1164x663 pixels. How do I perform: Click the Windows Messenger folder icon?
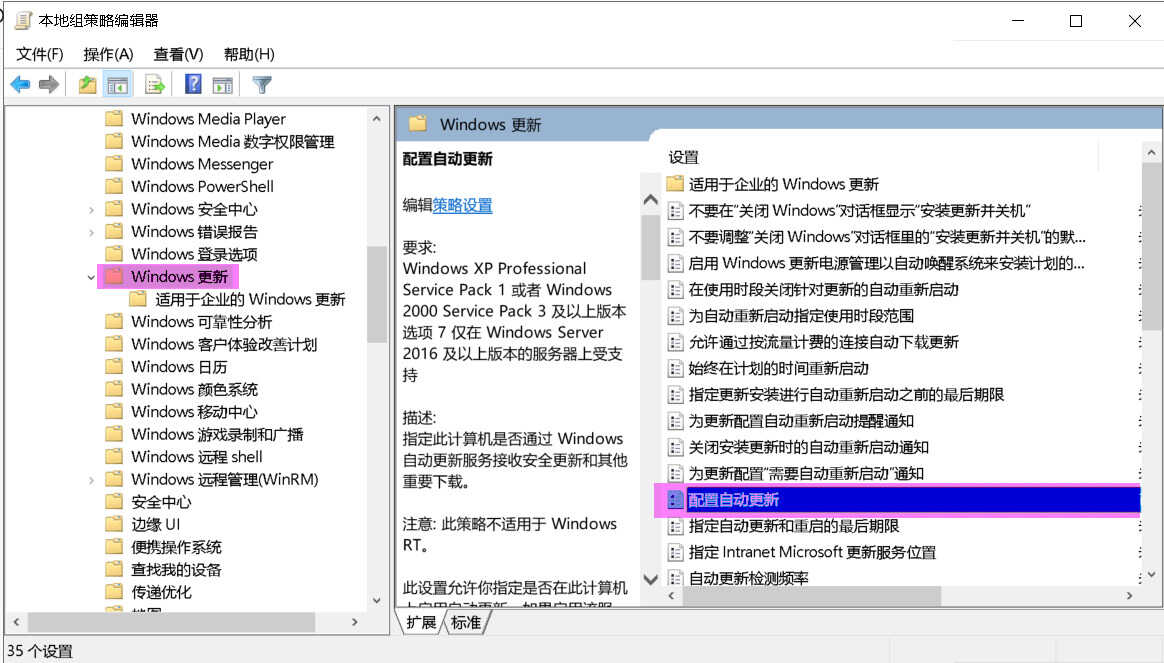point(114,164)
